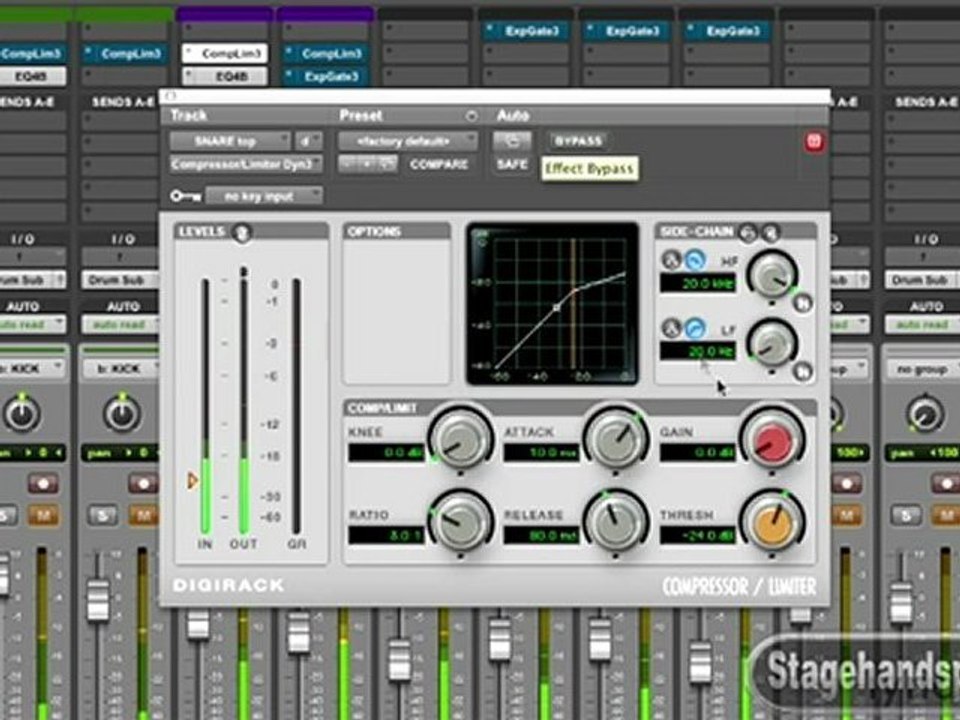Toggle phase invert icon beside LEVELS
The height and width of the screenshot is (720, 960).
[x=242, y=233]
